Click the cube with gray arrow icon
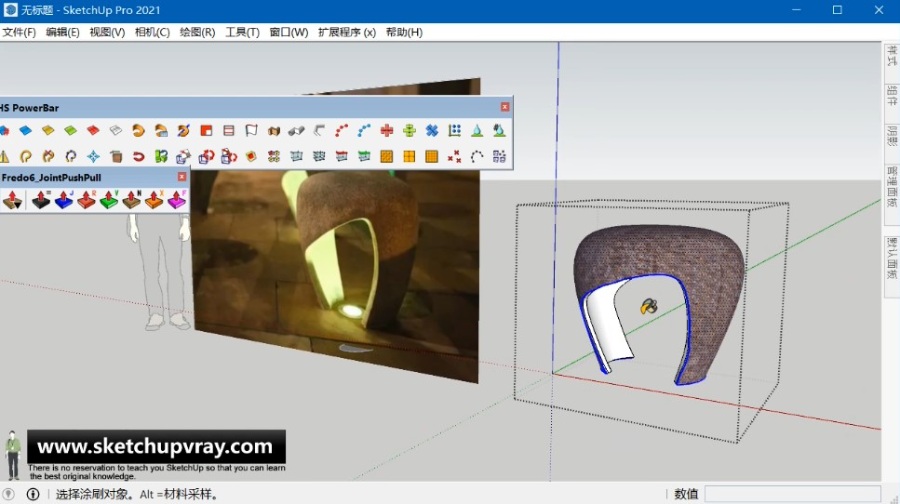This screenshot has height=504, width=900. click(183, 156)
